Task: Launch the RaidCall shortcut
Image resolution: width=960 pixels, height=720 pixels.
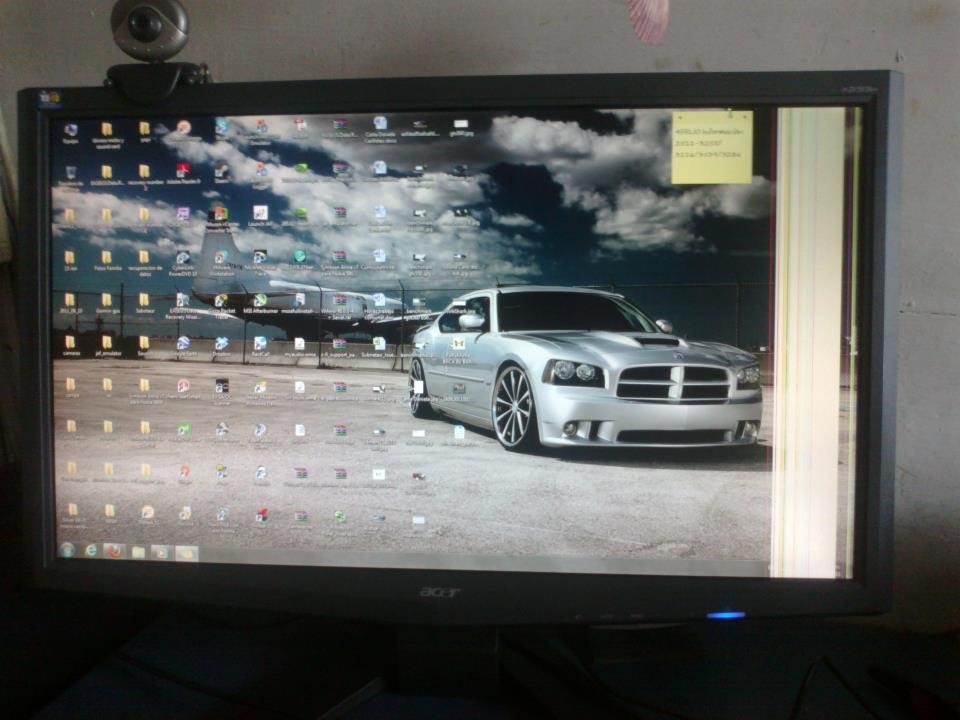Action: [260, 347]
